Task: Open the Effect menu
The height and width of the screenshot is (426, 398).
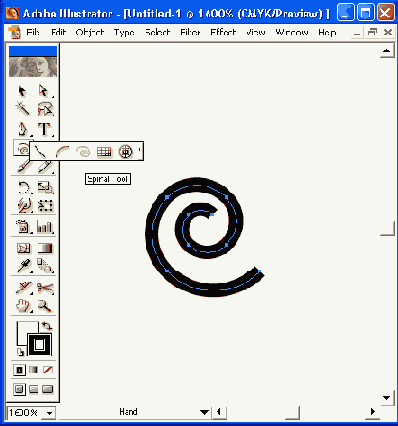Action: tap(223, 33)
